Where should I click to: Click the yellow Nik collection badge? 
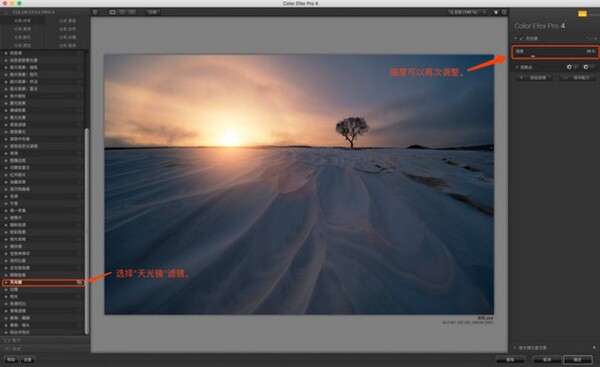[582, 14]
